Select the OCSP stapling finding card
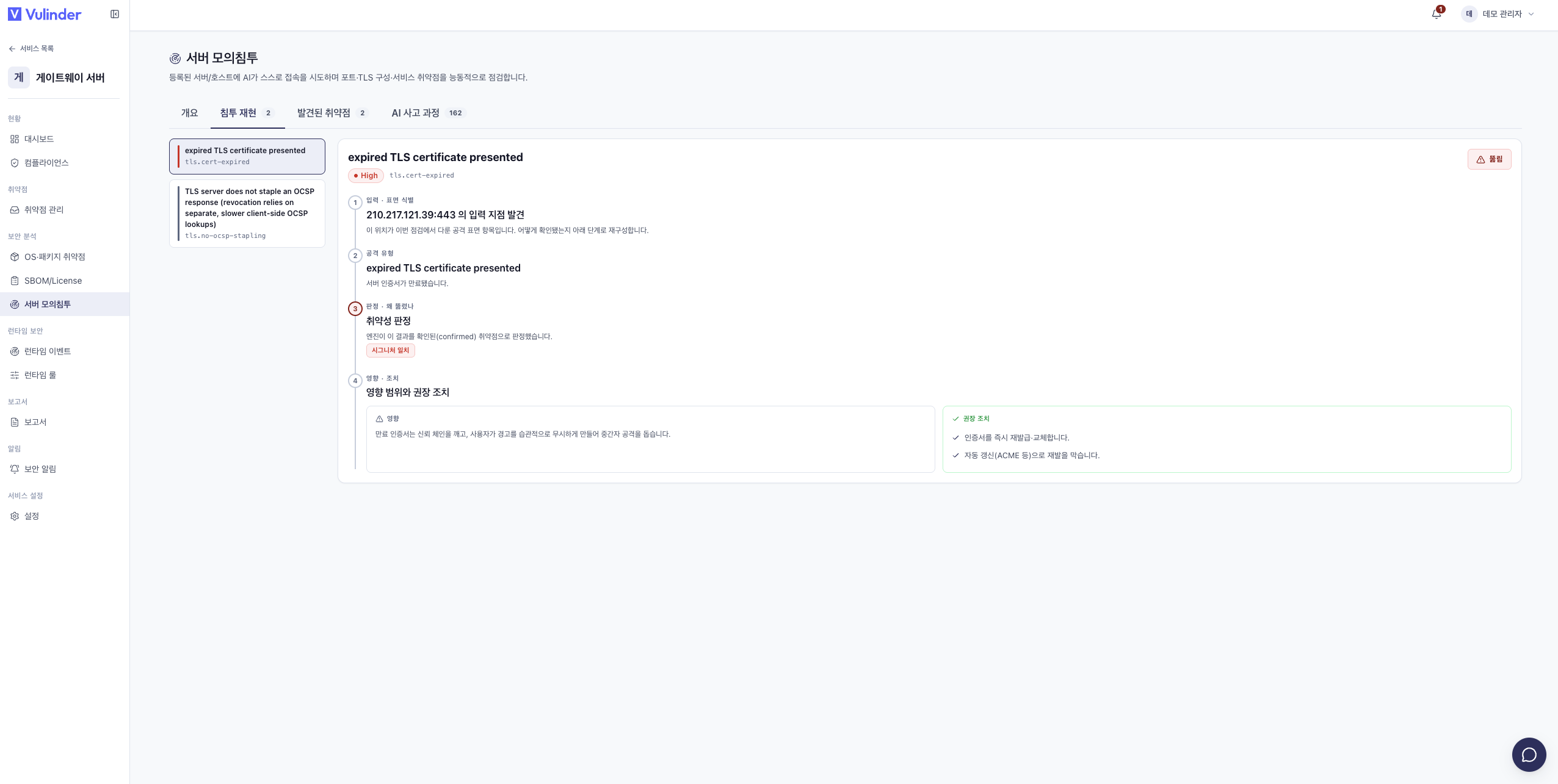Screen dimensions: 1558x784 point(247,214)
